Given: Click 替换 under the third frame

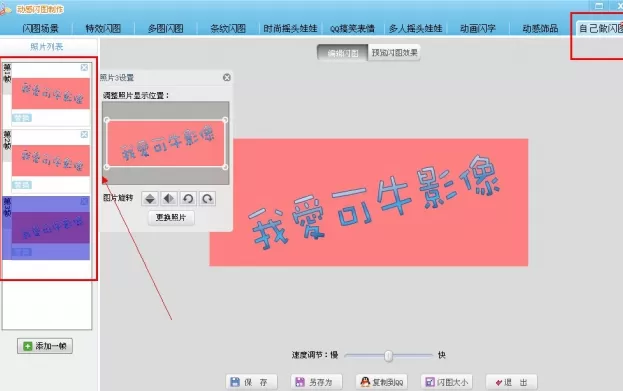Looking at the screenshot, I should click(21, 252).
